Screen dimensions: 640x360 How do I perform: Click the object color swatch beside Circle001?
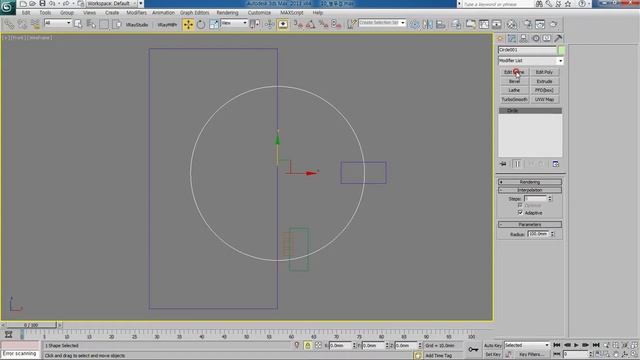(561, 50)
